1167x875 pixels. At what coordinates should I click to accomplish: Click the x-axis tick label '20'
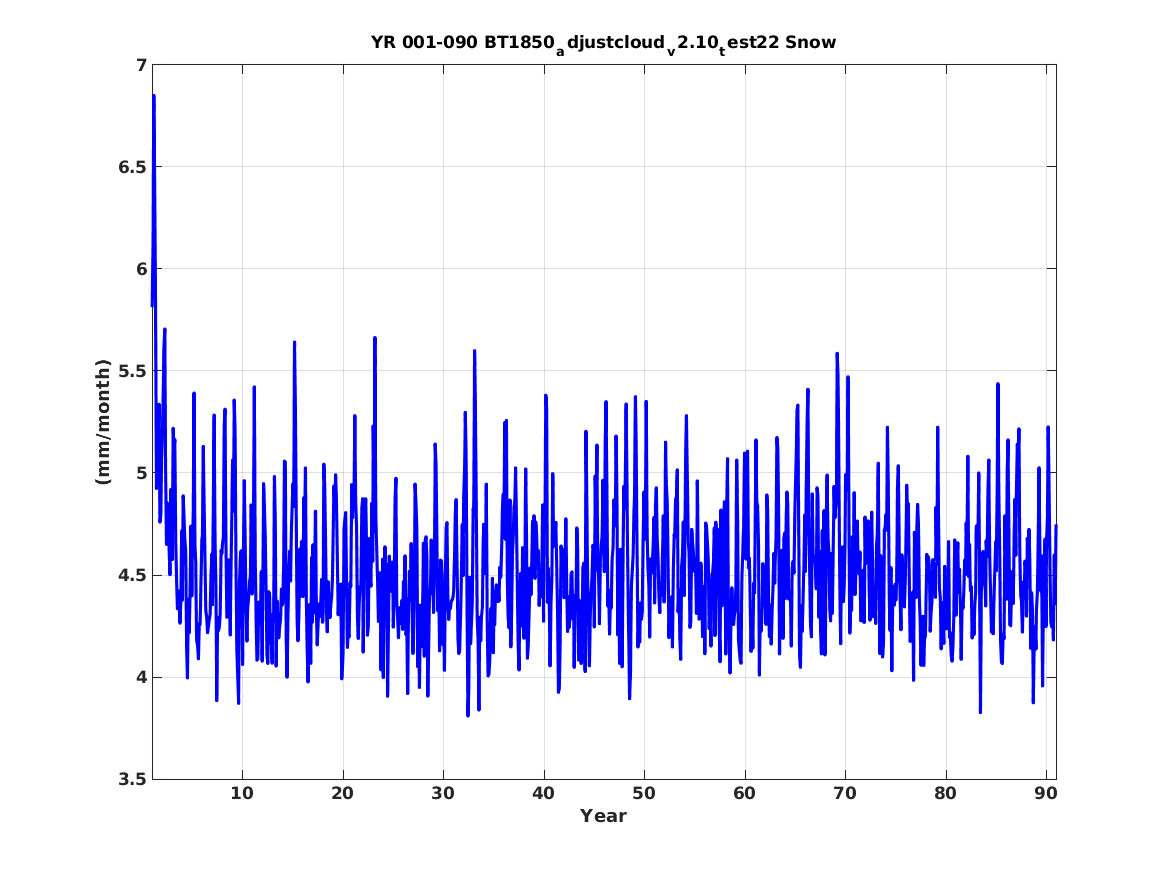coord(342,793)
